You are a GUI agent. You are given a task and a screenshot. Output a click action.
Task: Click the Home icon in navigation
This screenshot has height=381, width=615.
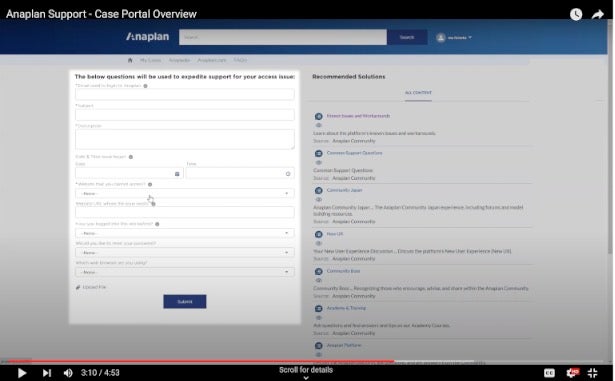(130, 60)
